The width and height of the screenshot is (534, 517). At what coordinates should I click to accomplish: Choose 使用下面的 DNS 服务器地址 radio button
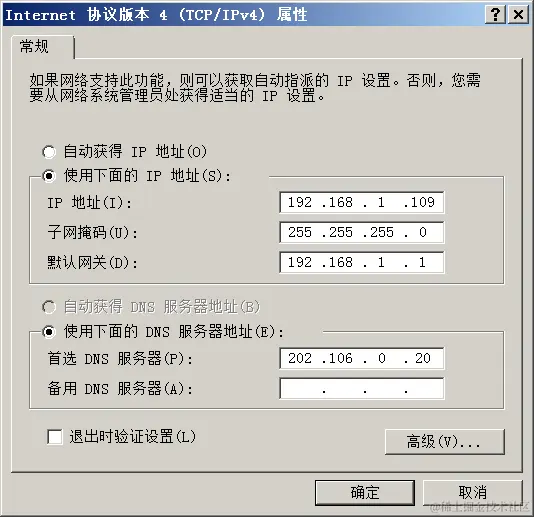(49, 332)
